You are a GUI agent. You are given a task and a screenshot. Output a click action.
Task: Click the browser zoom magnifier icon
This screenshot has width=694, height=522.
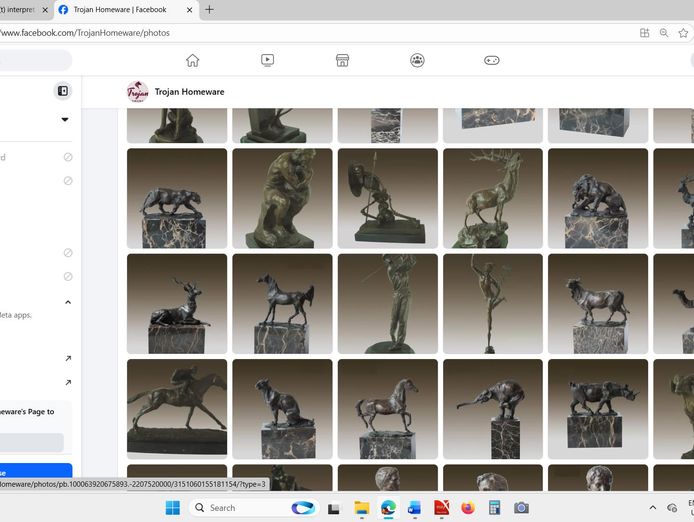tap(664, 33)
